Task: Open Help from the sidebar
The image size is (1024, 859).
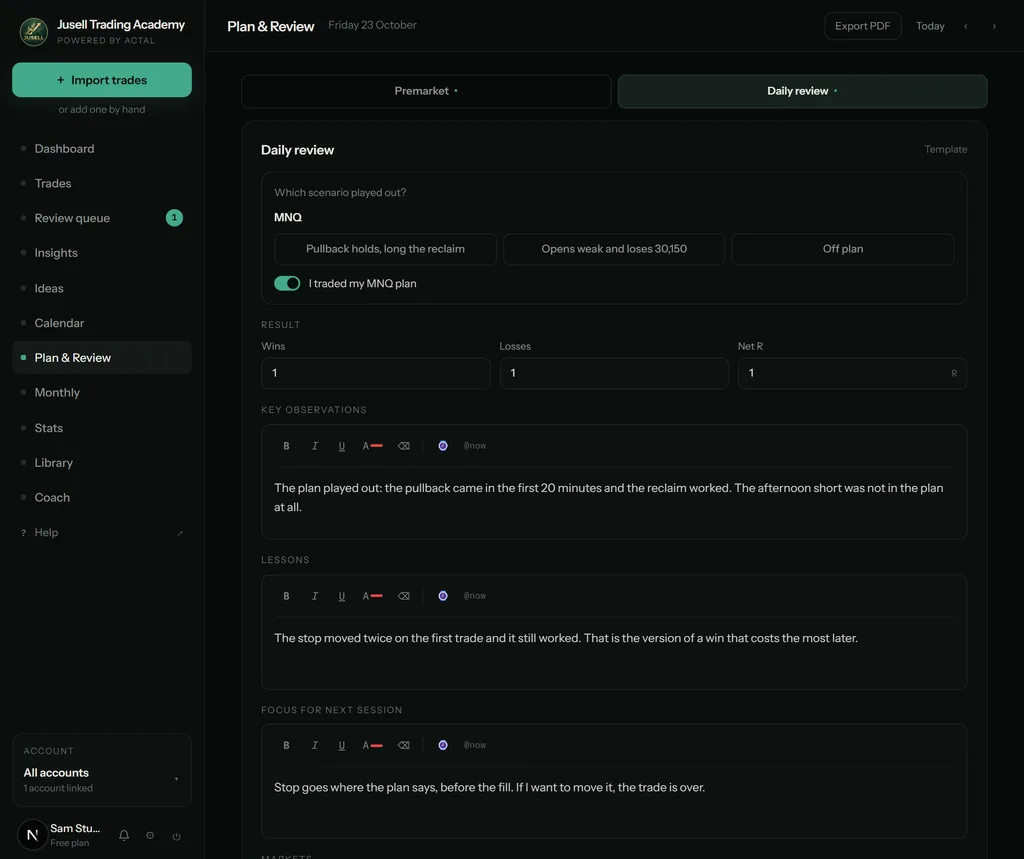Action: click(102, 532)
